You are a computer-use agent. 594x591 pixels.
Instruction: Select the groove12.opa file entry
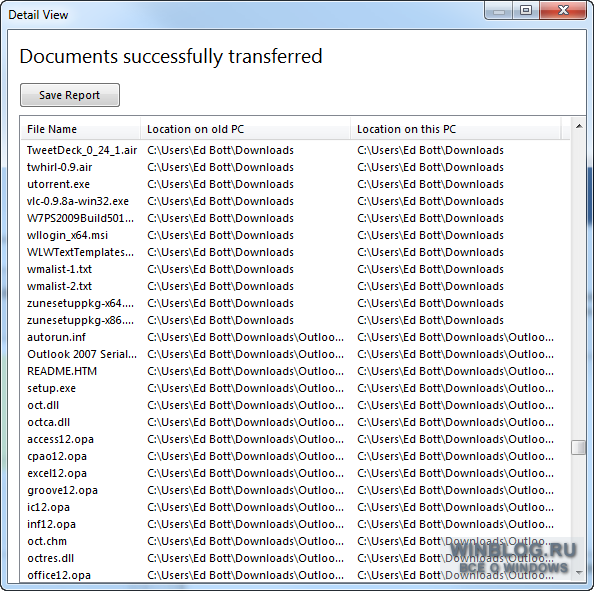click(x=295, y=490)
